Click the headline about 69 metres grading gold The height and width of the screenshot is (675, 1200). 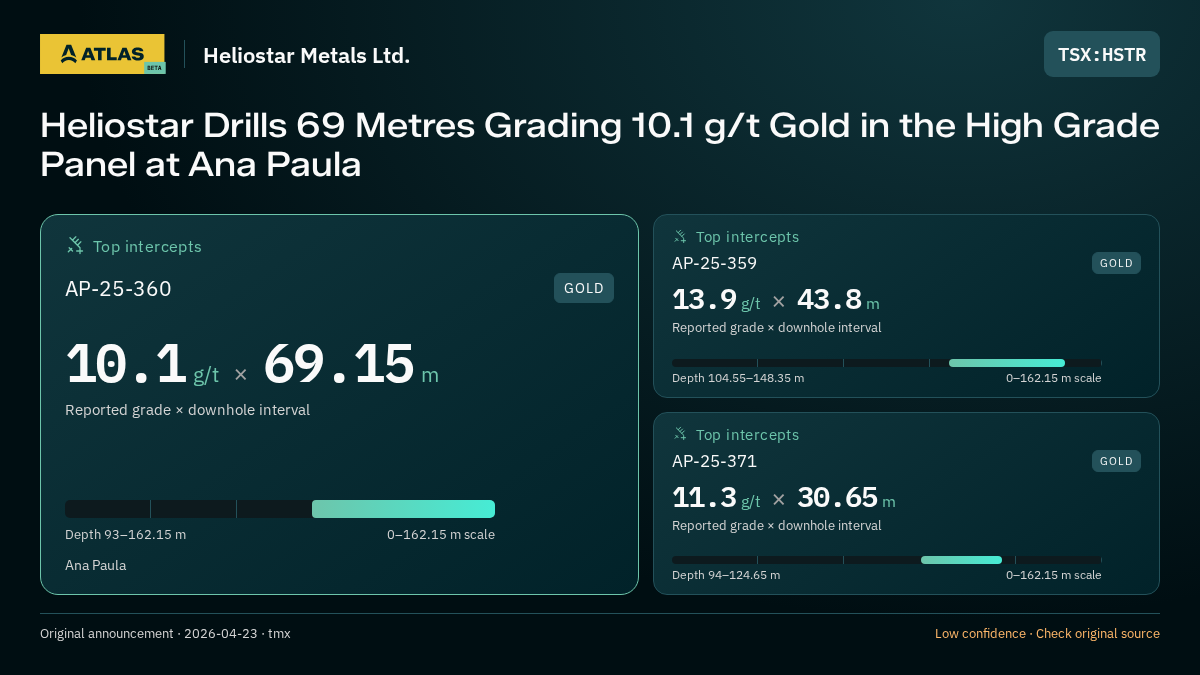[600, 145]
